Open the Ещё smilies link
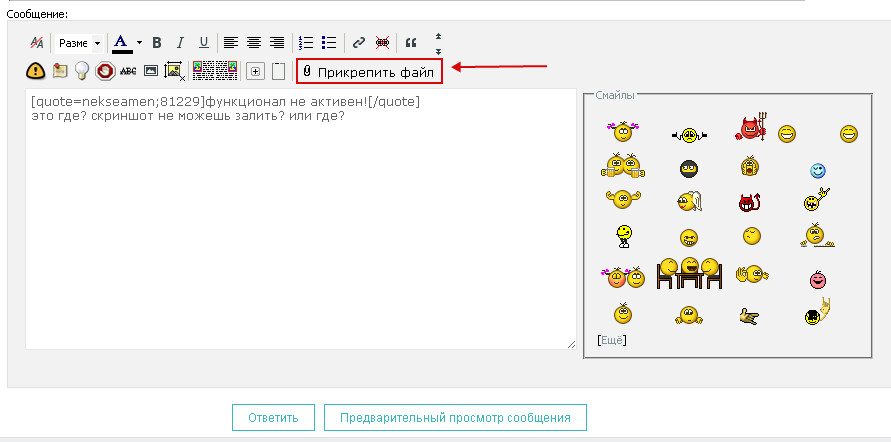Viewport: 891px width, 442px height. pyautogui.click(x=611, y=340)
